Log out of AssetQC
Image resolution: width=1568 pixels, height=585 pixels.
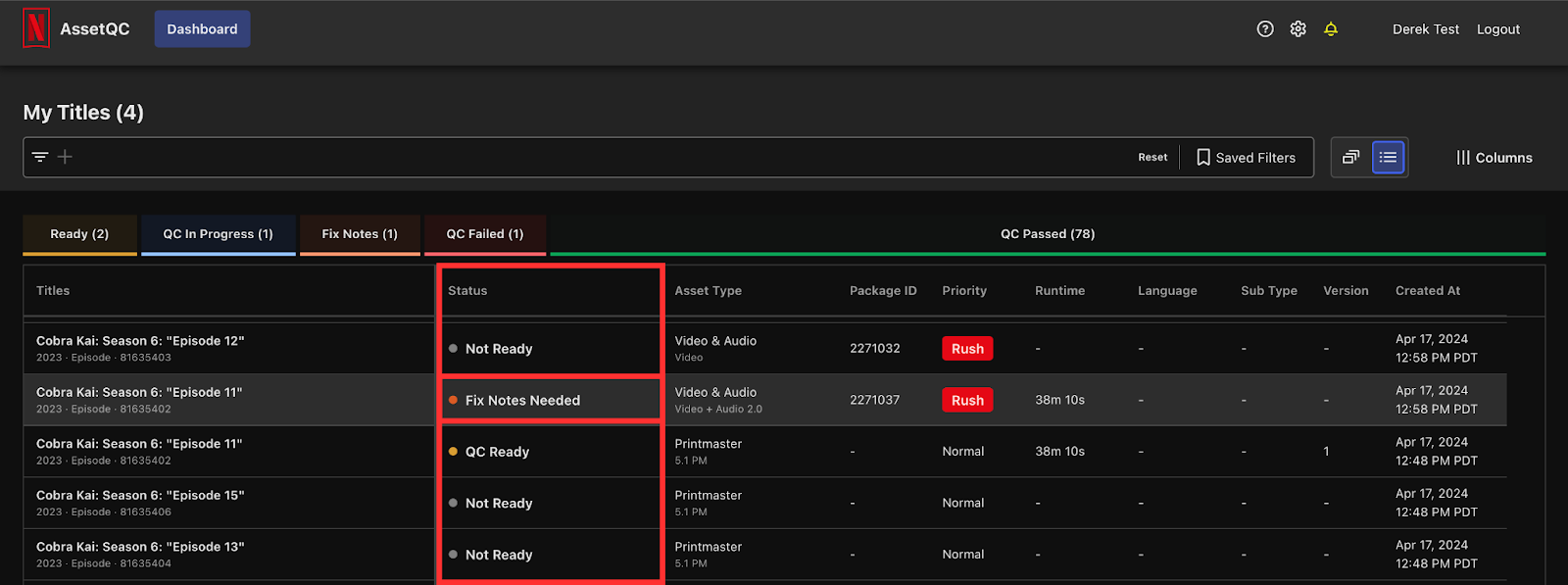[x=1498, y=29]
